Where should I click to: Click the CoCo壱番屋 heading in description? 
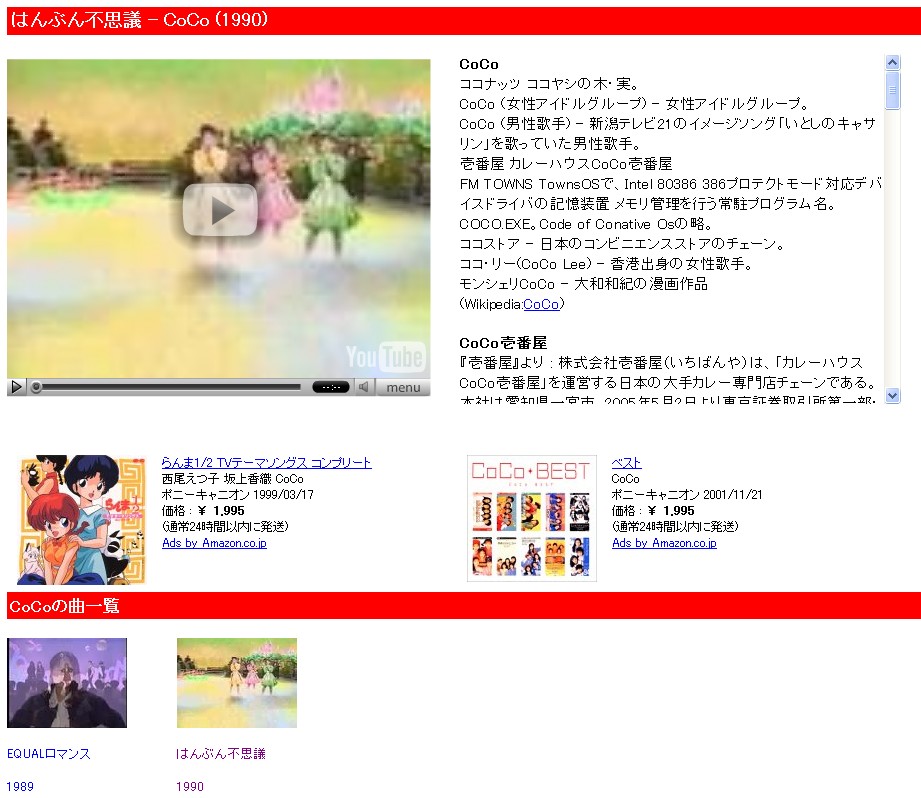click(503, 343)
